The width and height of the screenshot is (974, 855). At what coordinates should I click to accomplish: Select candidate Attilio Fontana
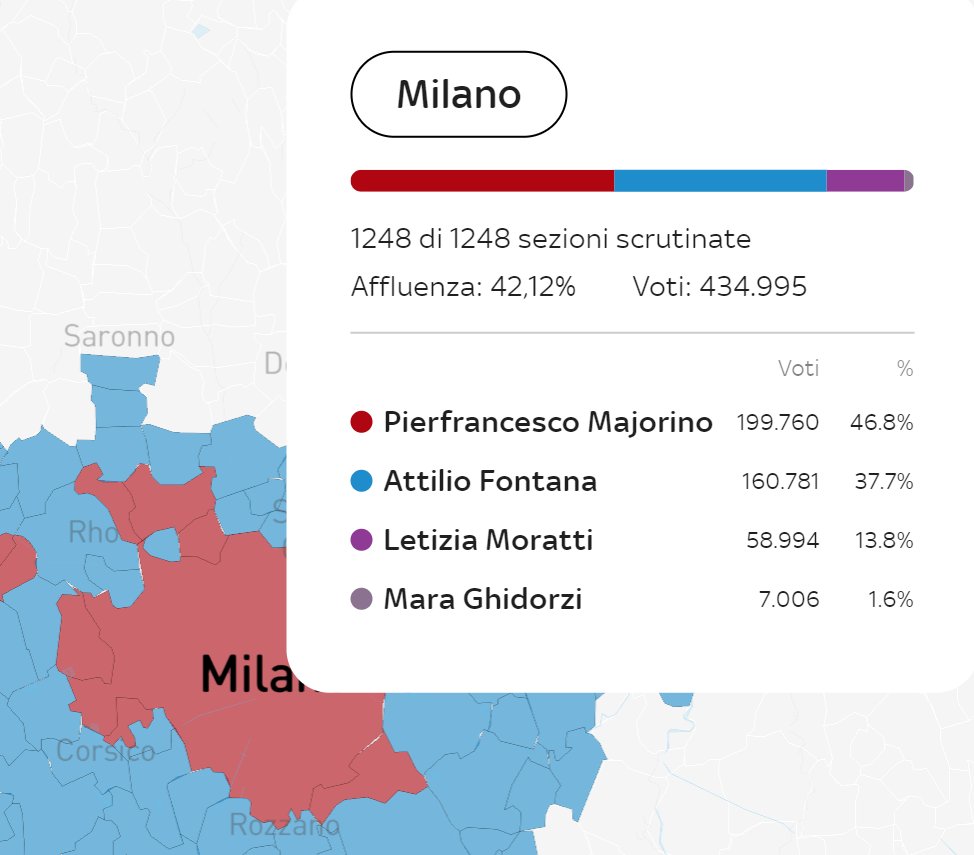[490, 482]
